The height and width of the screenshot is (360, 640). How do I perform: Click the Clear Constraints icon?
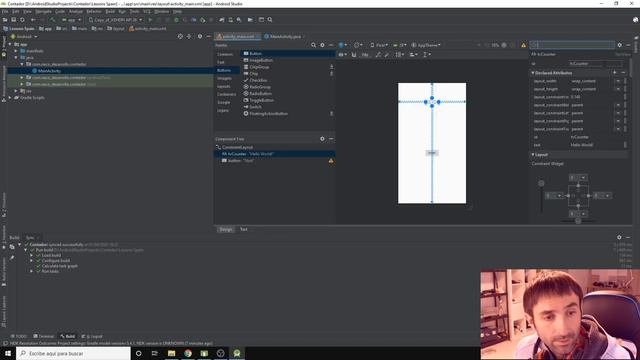click(x=378, y=55)
